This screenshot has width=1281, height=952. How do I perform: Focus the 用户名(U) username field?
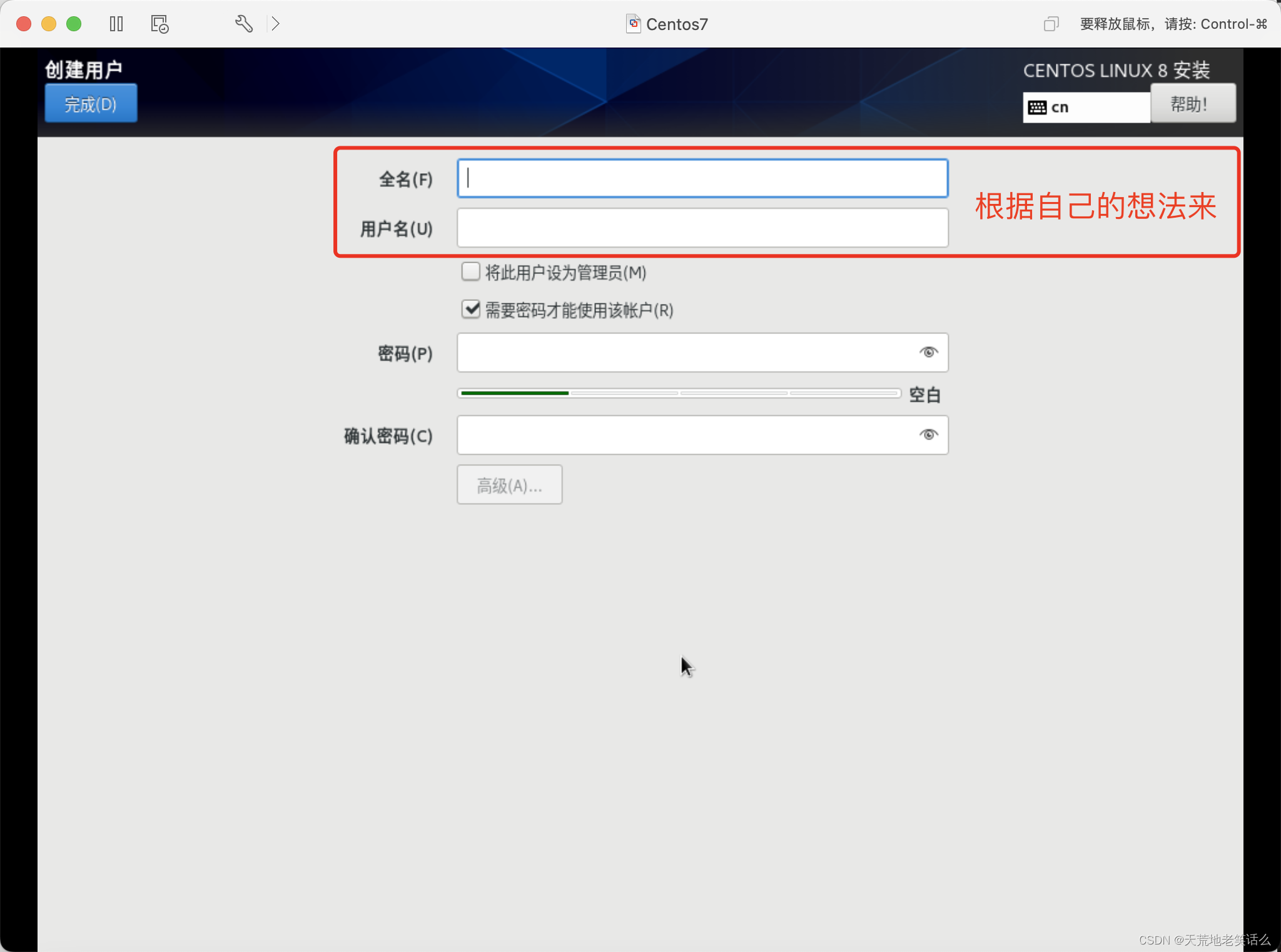[702, 228]
